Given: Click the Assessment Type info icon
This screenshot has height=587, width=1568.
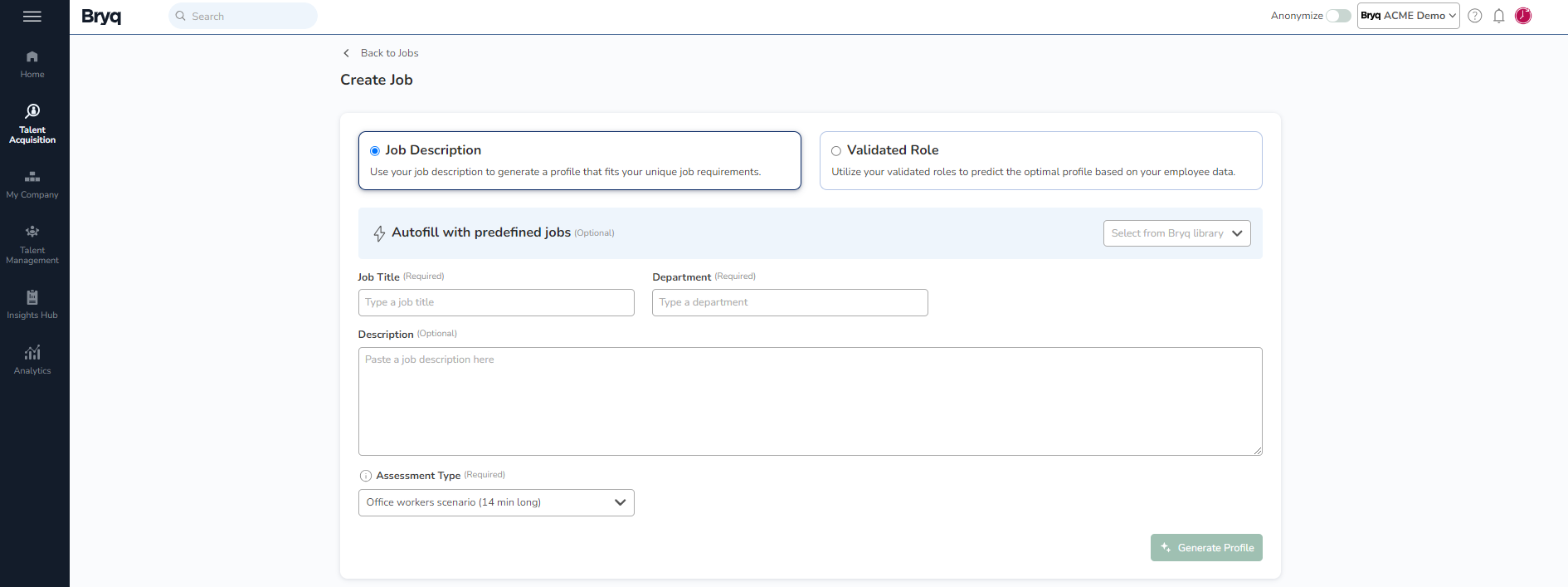Looking at the screenshot, I should click(366, 476).
